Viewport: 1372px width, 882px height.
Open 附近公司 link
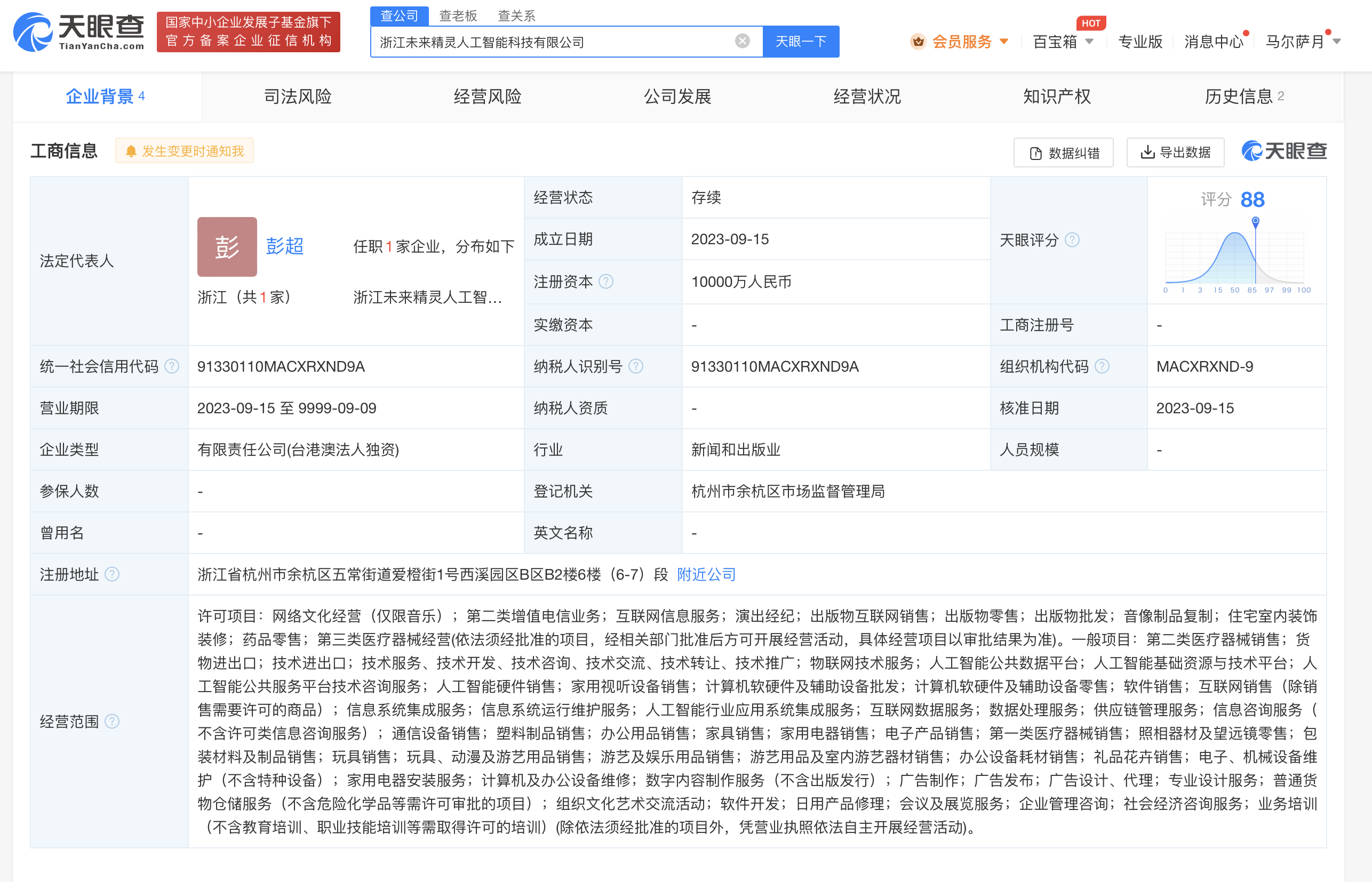coord(706,574)
